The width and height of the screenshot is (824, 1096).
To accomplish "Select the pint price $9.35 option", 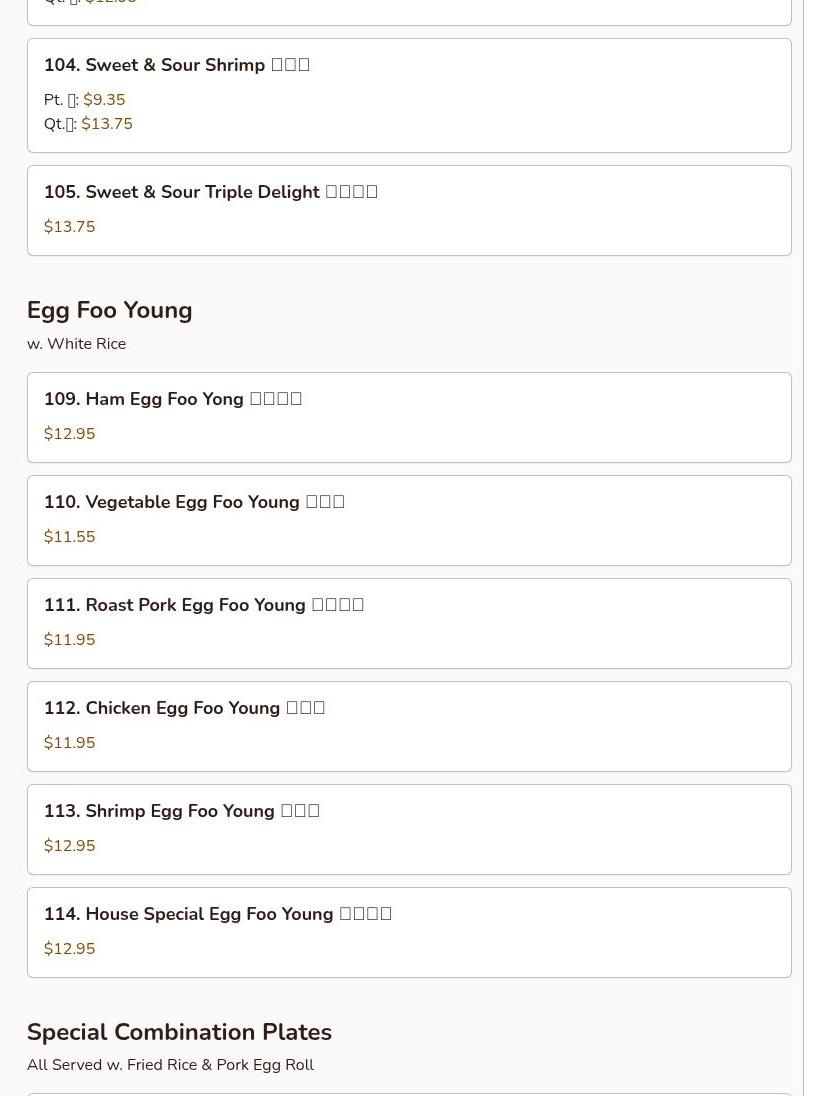I will pos(104,100).
